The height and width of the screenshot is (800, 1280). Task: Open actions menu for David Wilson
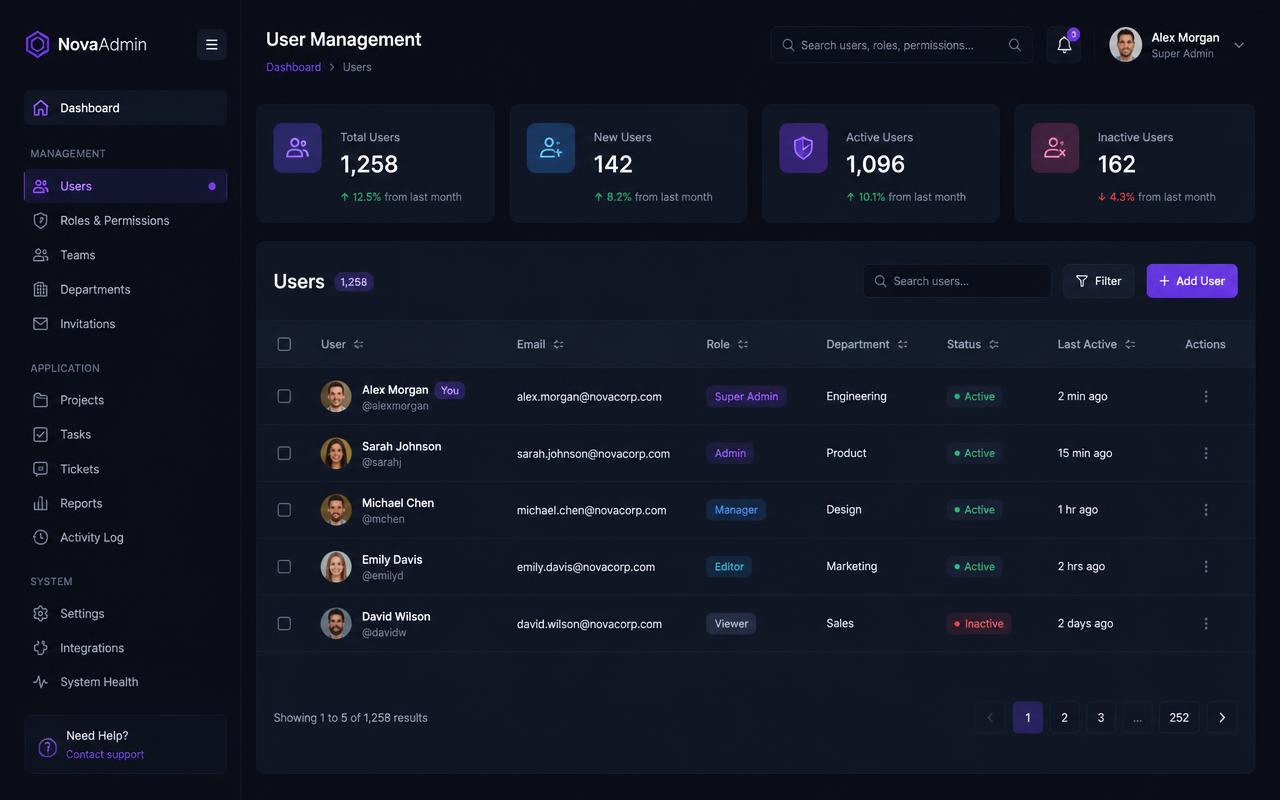tap(1206, 623)
